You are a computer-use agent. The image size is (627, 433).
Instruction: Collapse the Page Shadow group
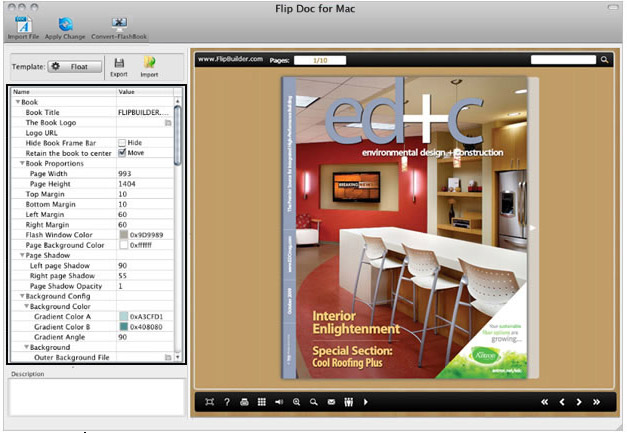click(x=22, y=255)
